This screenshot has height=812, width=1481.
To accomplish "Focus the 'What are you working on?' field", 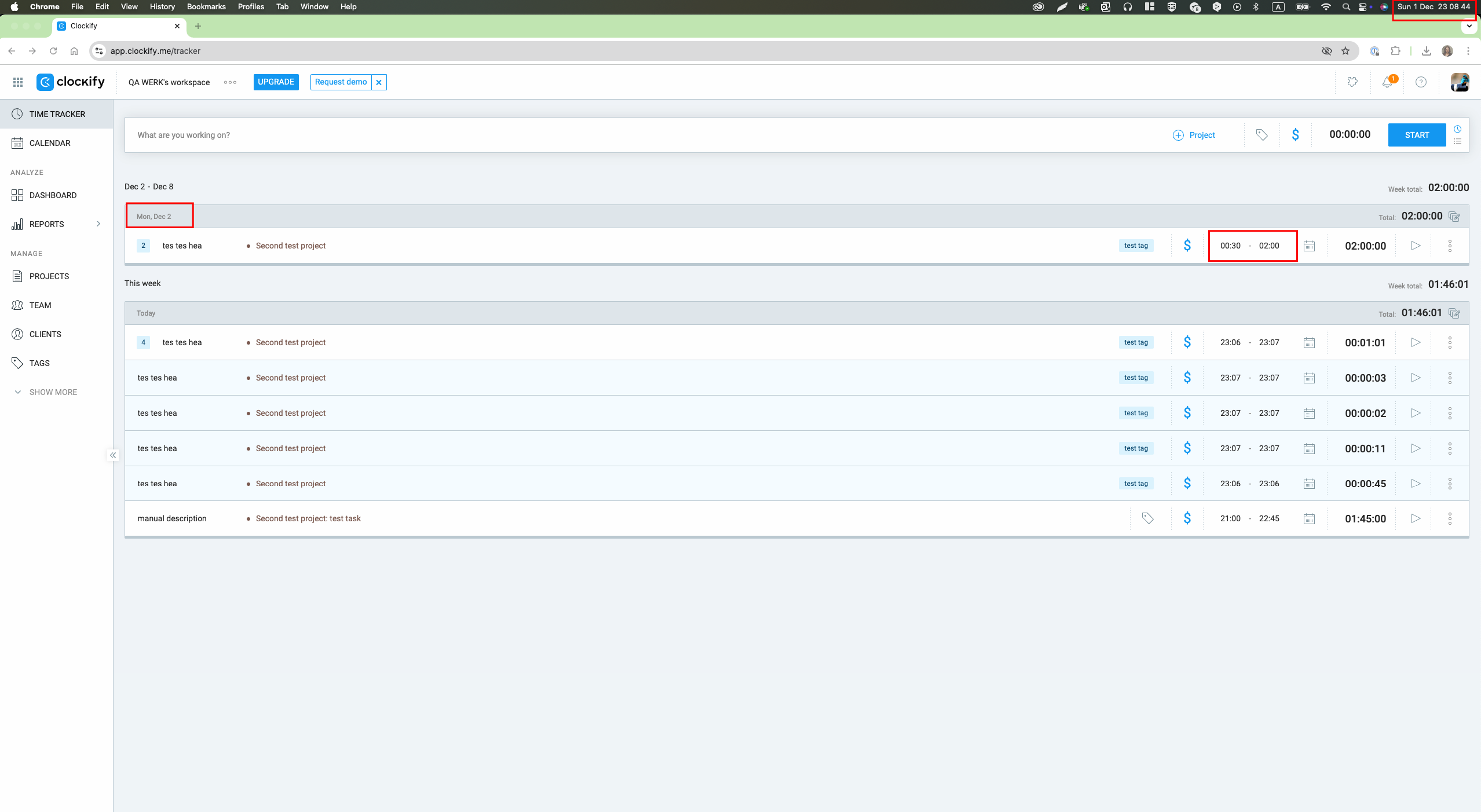I will pyautogui.click(x=643, y=135).
